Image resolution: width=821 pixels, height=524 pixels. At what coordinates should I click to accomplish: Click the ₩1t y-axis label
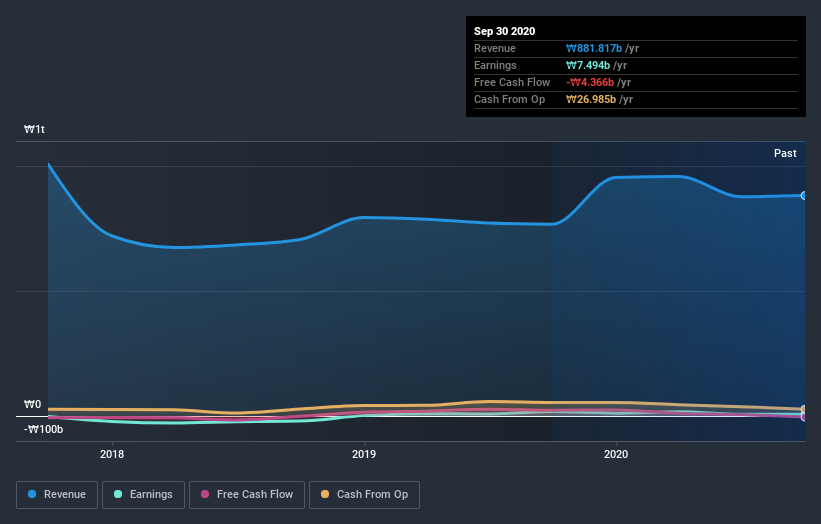tap(35, 129)
